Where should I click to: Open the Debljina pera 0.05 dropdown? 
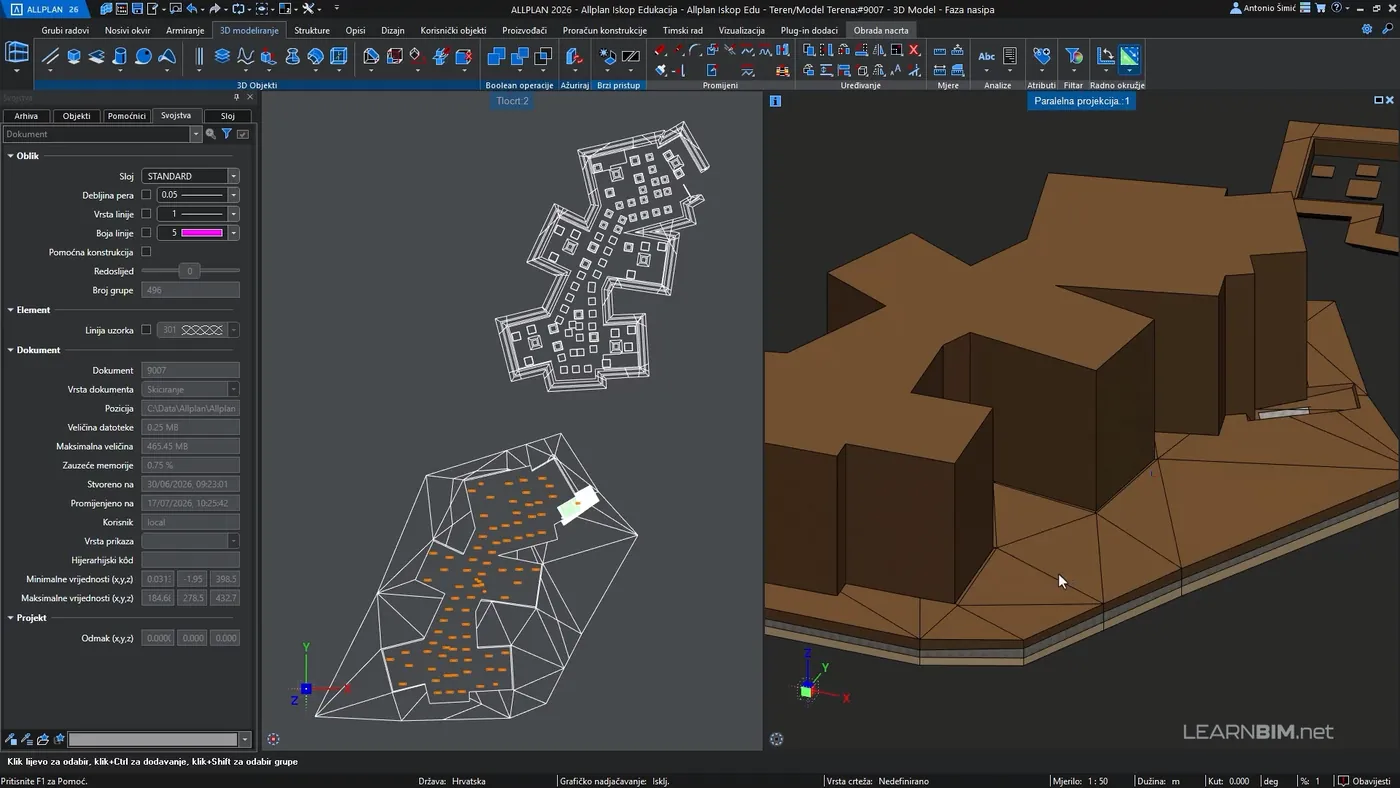coord(233,195)
